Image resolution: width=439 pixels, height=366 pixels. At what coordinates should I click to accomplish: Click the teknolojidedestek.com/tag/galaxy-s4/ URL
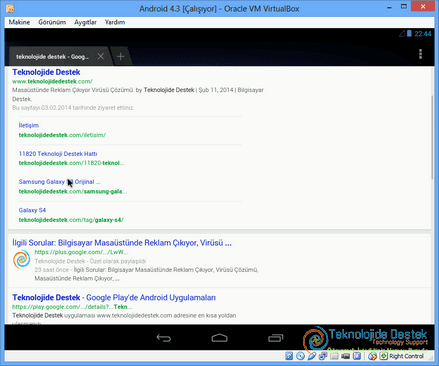[71, 220]
